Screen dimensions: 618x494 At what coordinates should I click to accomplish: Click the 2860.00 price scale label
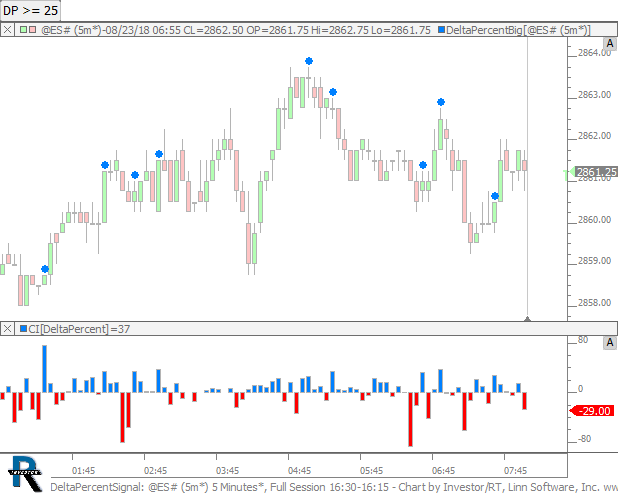pos(594,220)
